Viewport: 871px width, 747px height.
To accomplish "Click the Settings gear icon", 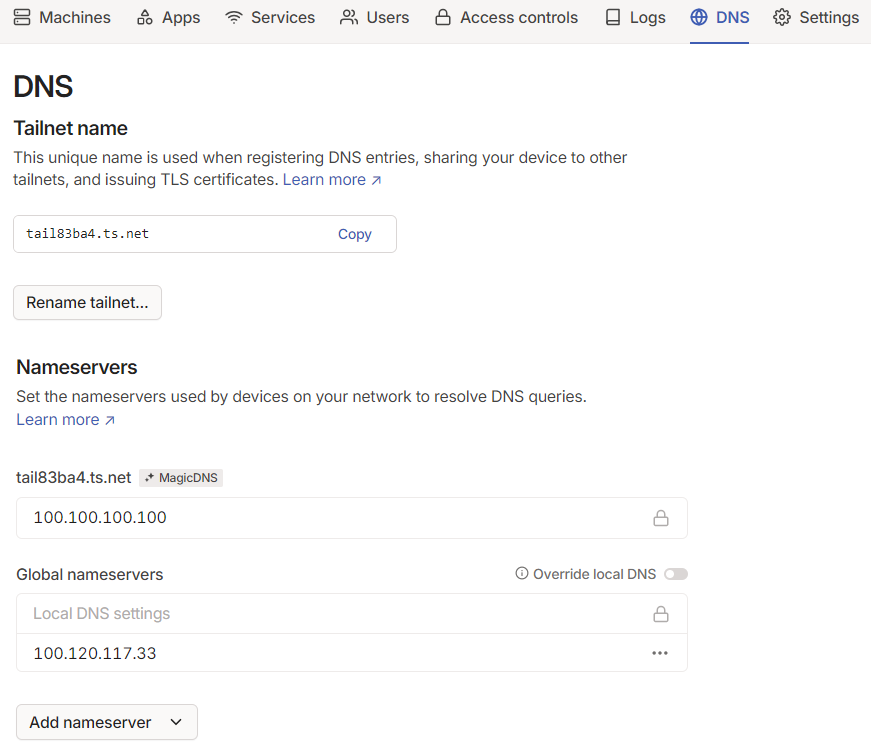I will tap(782, 18).
